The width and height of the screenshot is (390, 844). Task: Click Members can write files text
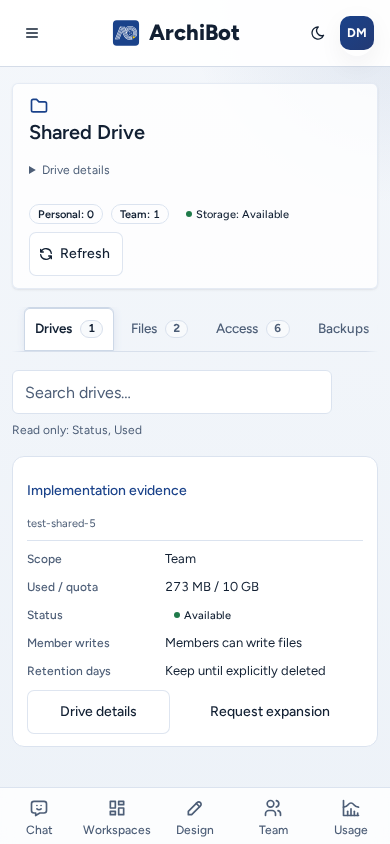233,643
